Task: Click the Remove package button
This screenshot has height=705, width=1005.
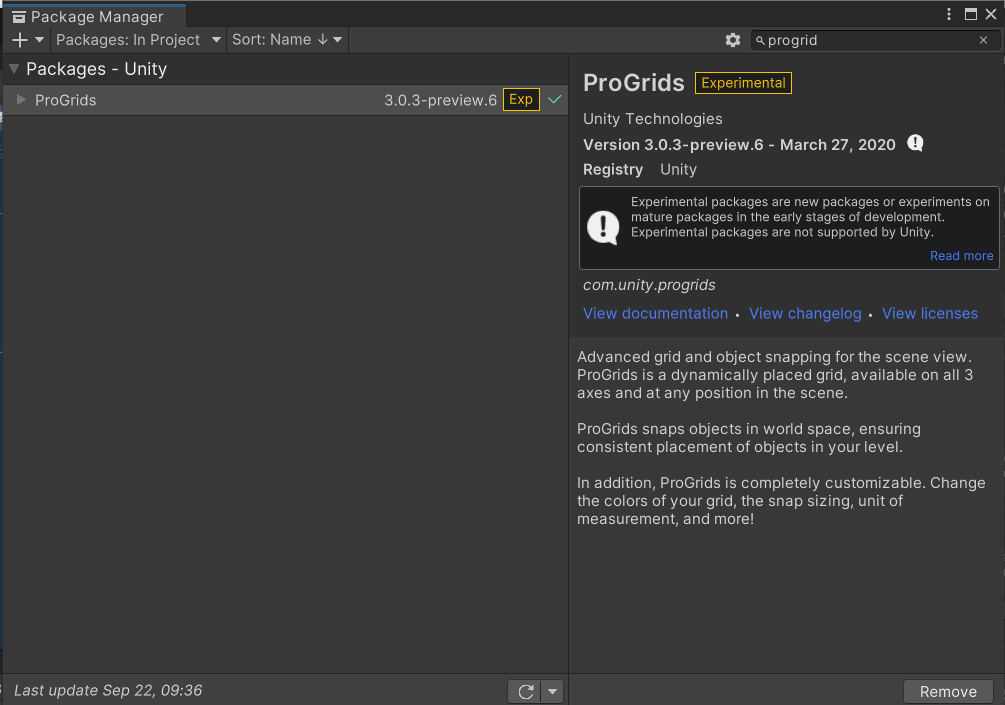Action: pyautogui.click(x=948, y=692)
